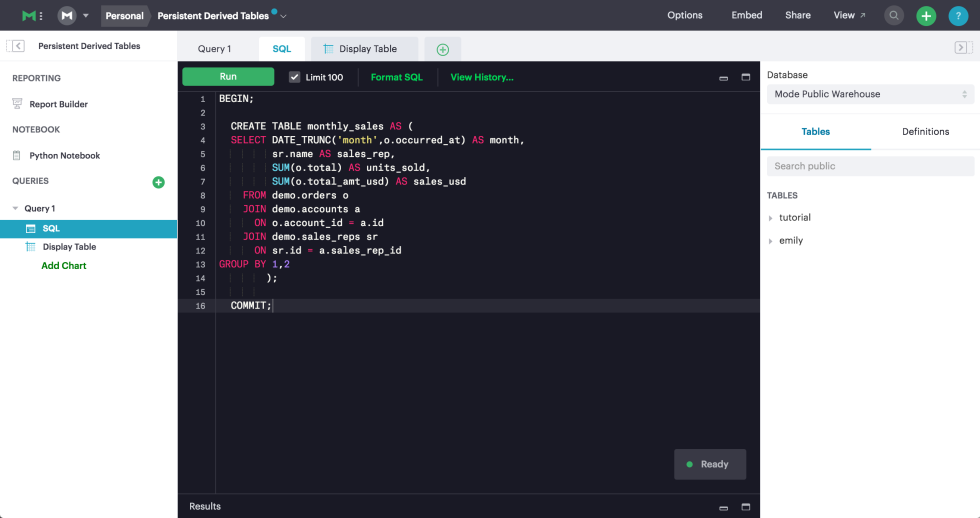
Task: Click the Ready status indicator
Action: tap(709, 464)
